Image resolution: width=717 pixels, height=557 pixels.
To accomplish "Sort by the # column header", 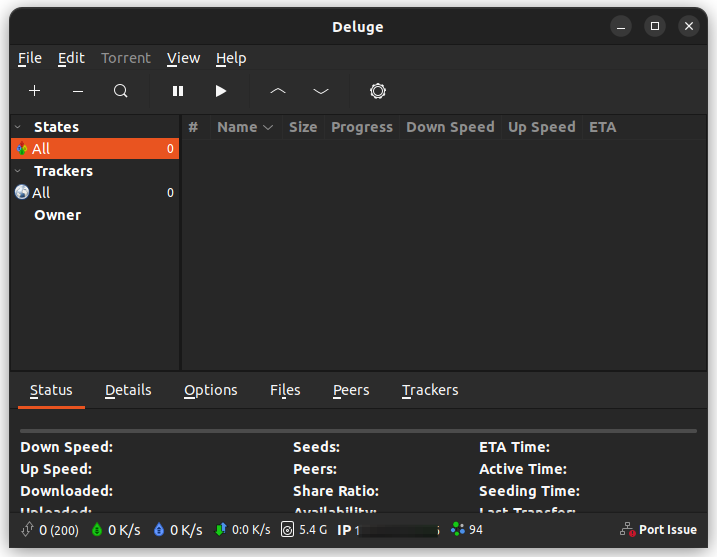I will (193, 127).
